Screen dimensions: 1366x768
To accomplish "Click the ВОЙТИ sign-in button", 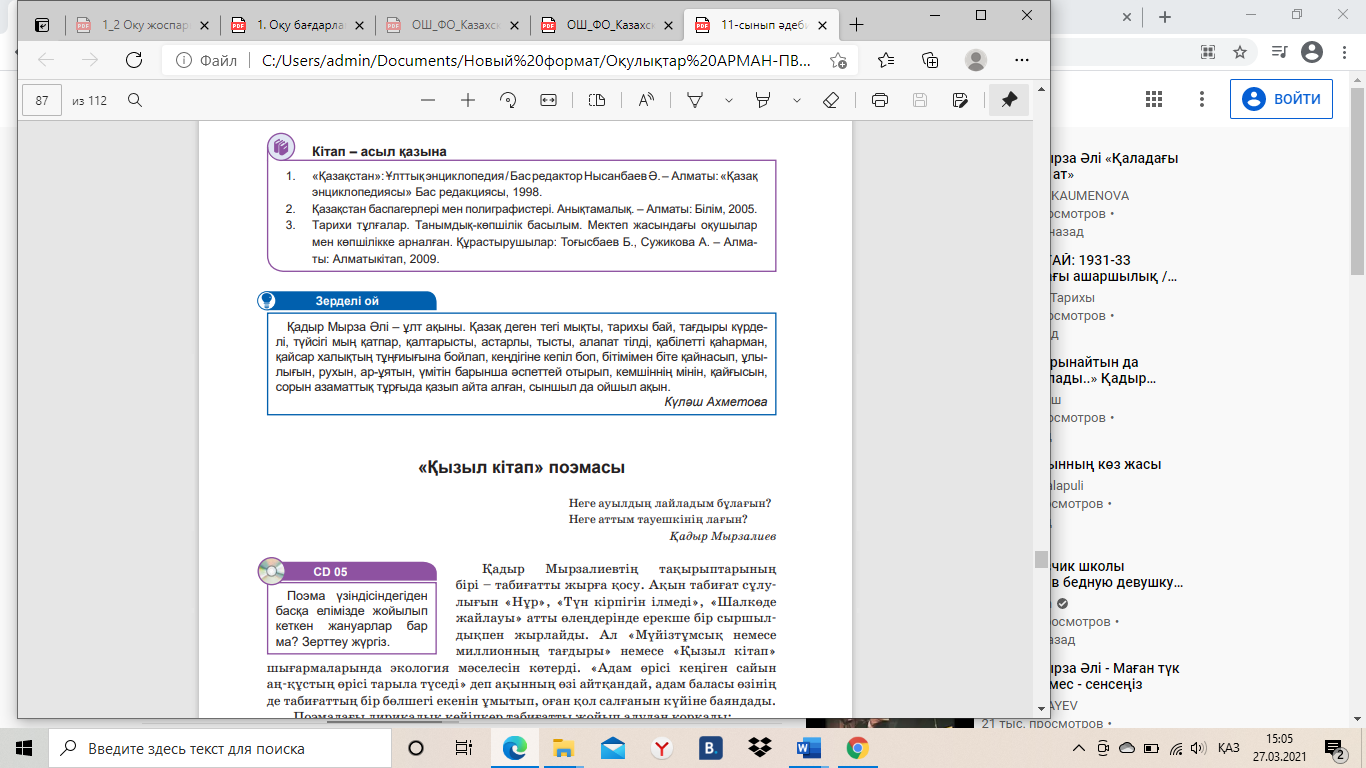I will pos(1282,99).
